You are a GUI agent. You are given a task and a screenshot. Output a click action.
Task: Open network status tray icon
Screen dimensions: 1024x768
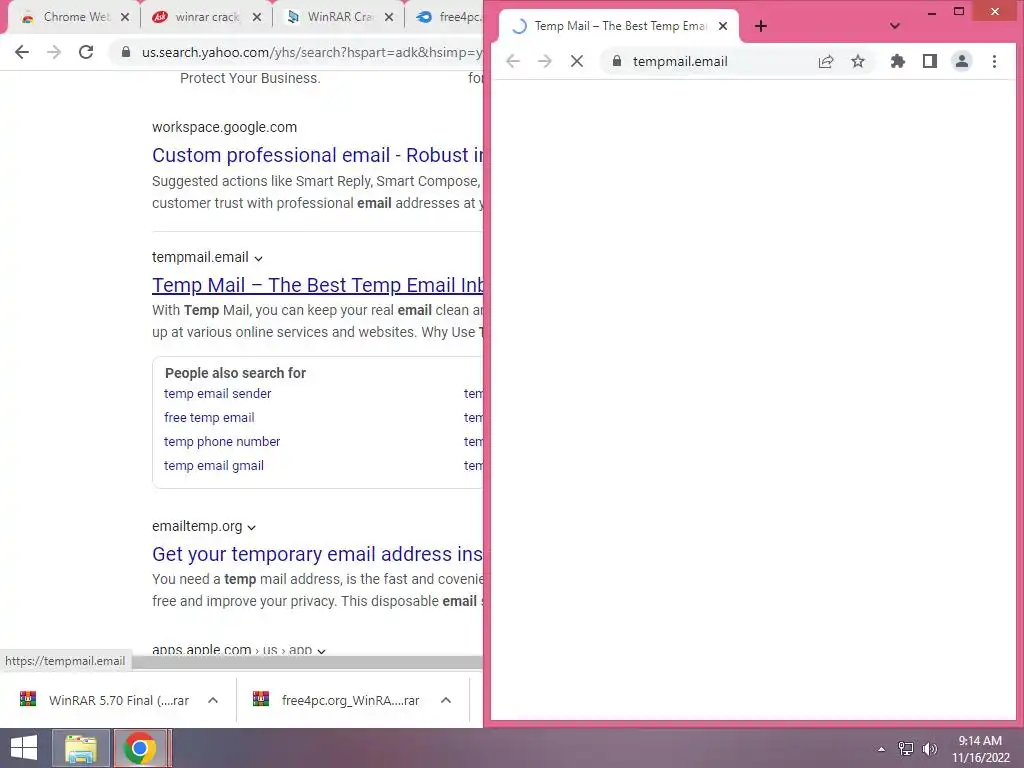pos(906,749)
